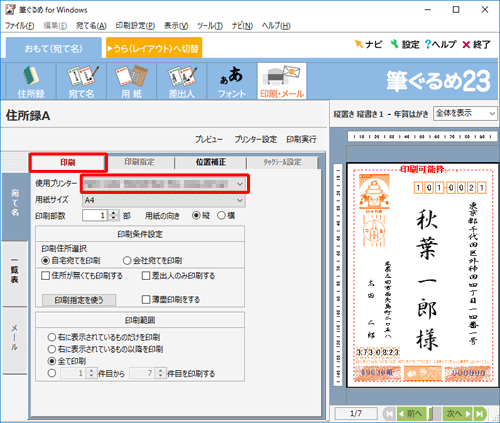
Task: Jump to first record button
Action: pos(389,414)
